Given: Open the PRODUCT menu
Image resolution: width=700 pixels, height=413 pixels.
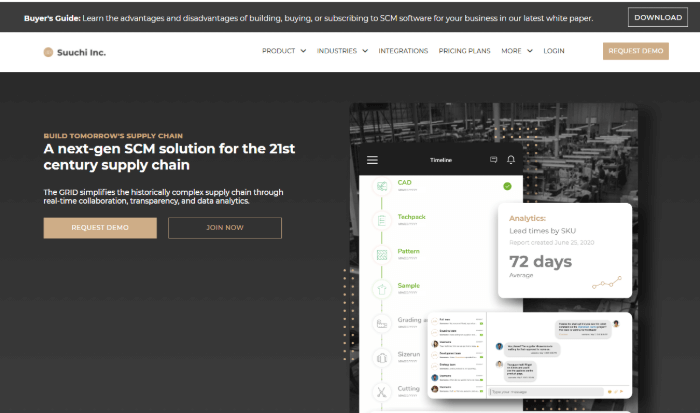Looking at the screenshot, I should click(x=279, y=51).
